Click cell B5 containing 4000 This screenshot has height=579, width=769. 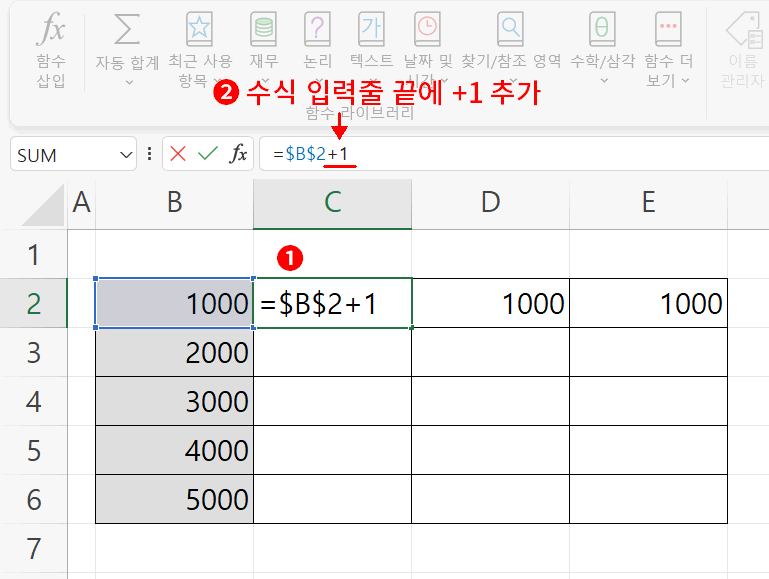tap(175, 450)
